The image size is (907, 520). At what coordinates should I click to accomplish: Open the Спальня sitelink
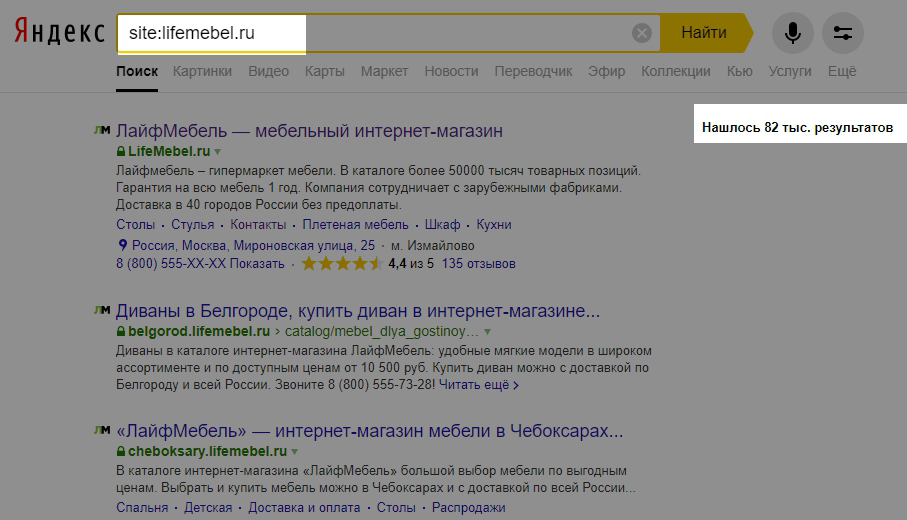click(142, 507)
